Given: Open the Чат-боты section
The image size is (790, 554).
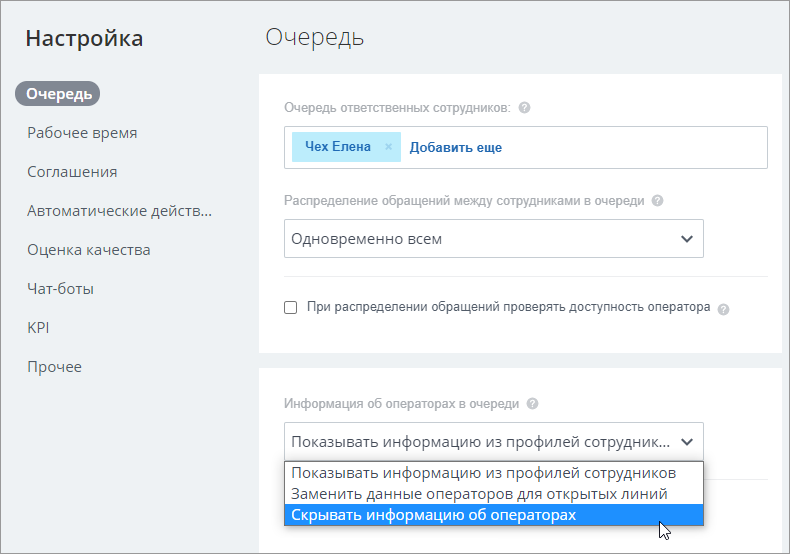Looking at the screenshot, I should 60,289.
